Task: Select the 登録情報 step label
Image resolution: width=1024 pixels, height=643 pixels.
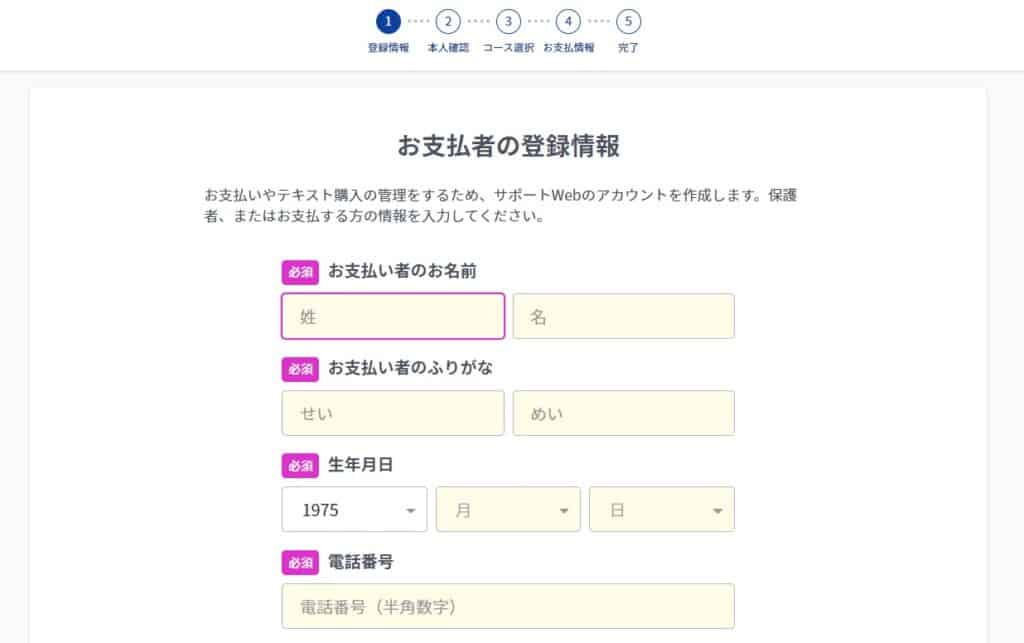Action: click(x=388, y=48)
